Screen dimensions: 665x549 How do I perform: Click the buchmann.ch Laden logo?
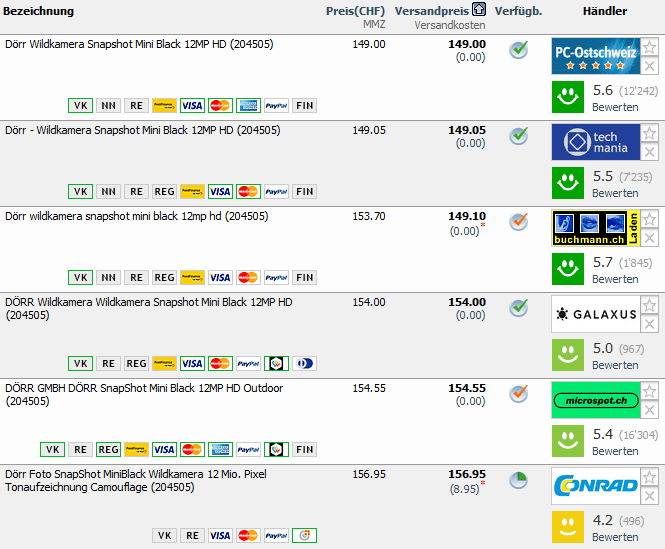click(595, 228)
